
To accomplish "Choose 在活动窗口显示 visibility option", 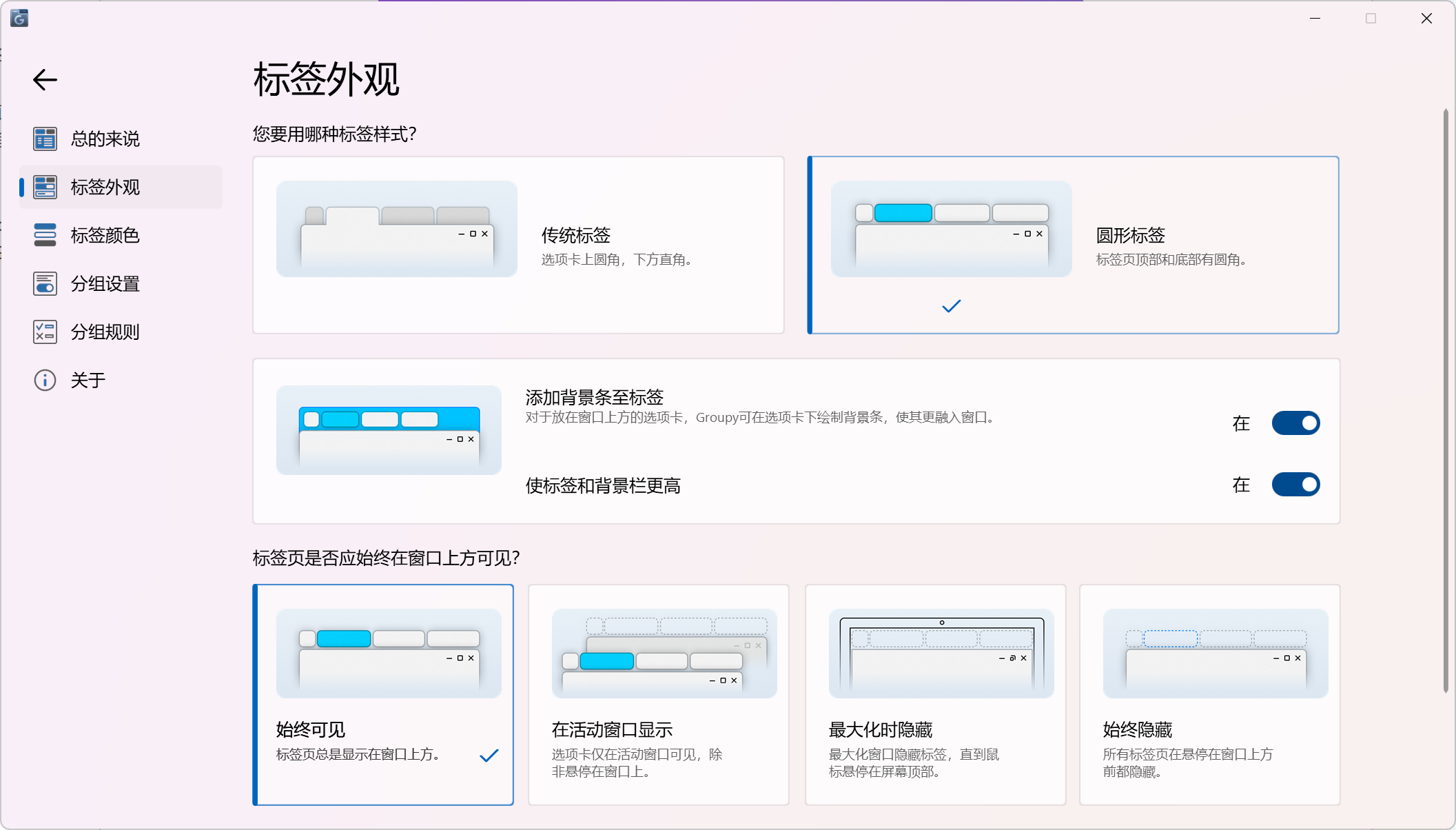I will pyautogui.click(x=658, y=694).
